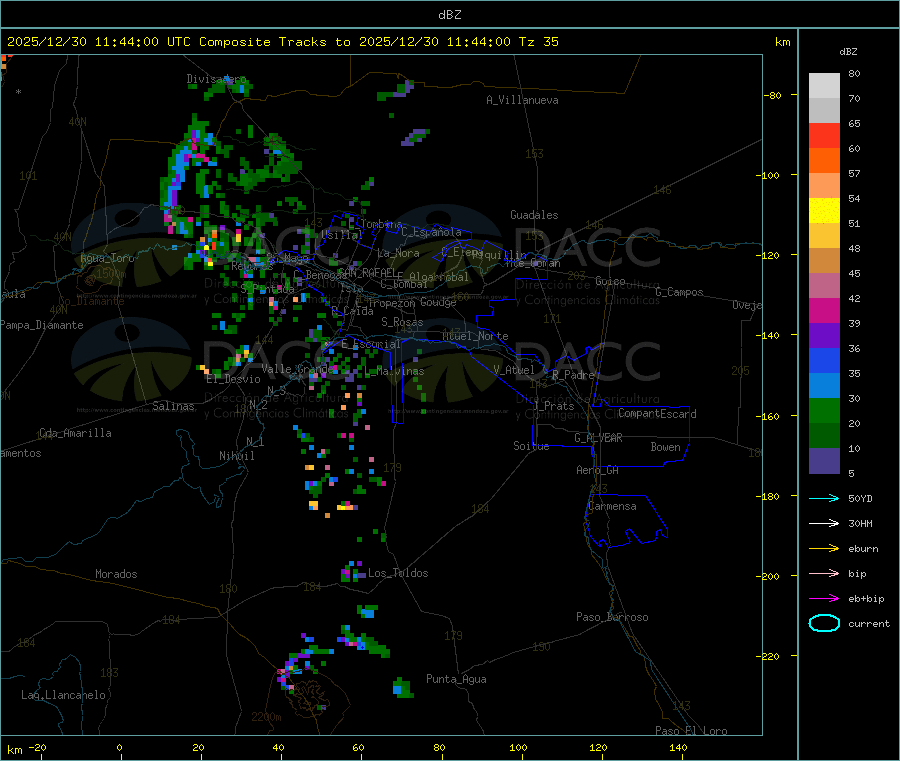Screen dimensions: 900x761
Task: Click the El_Desvio map label
Action: click(233, 379)
